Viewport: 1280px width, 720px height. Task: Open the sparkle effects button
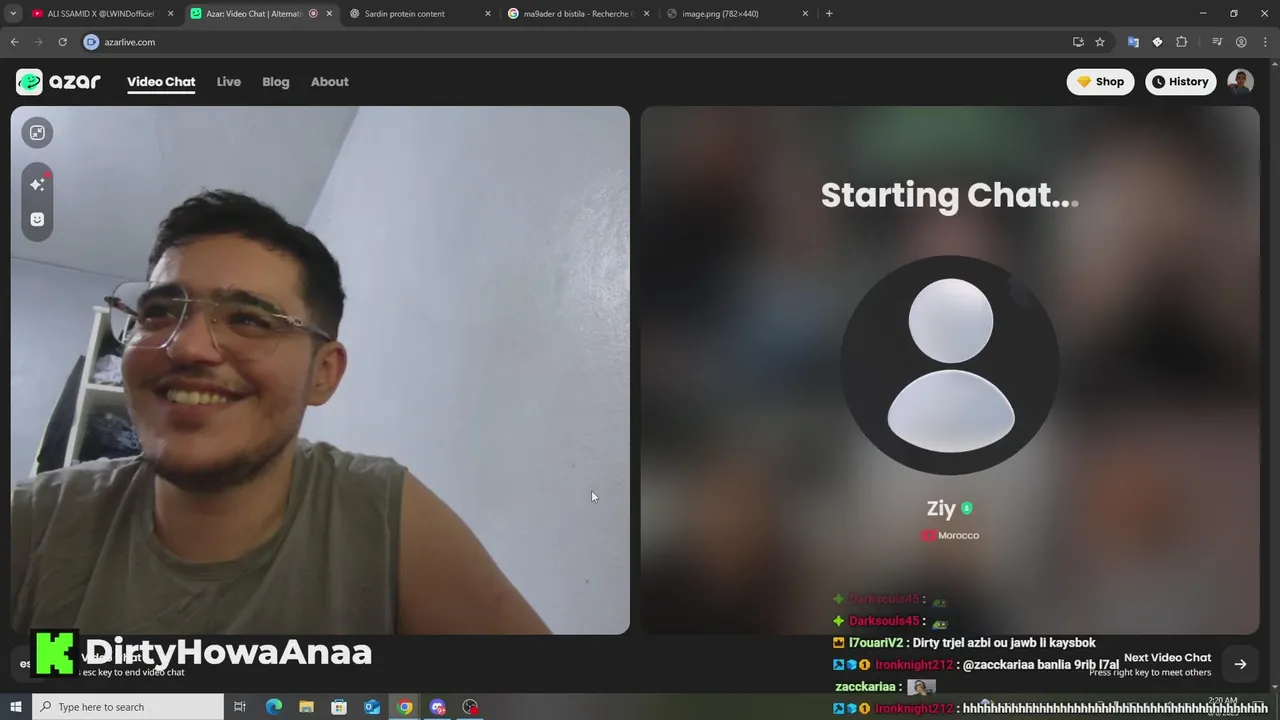click(x=37, y=184)
